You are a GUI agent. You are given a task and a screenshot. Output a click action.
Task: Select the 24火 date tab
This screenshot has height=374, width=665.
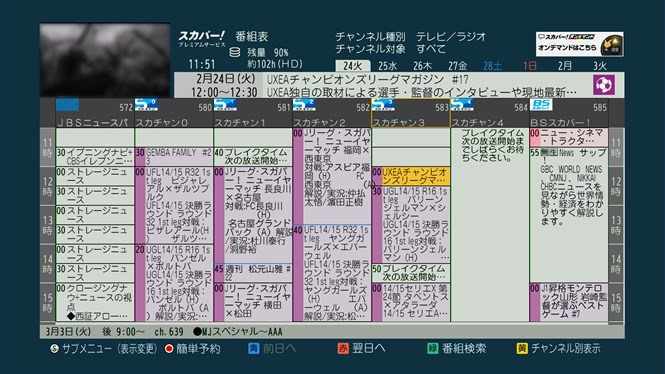pos(352,66)
